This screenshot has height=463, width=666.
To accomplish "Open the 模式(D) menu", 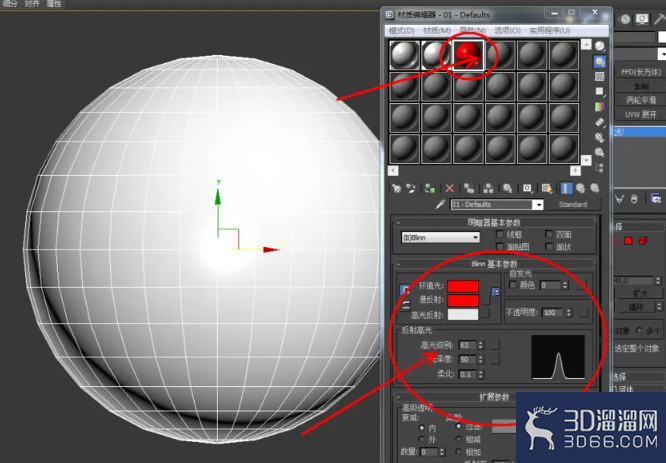I will click(401, 31).
